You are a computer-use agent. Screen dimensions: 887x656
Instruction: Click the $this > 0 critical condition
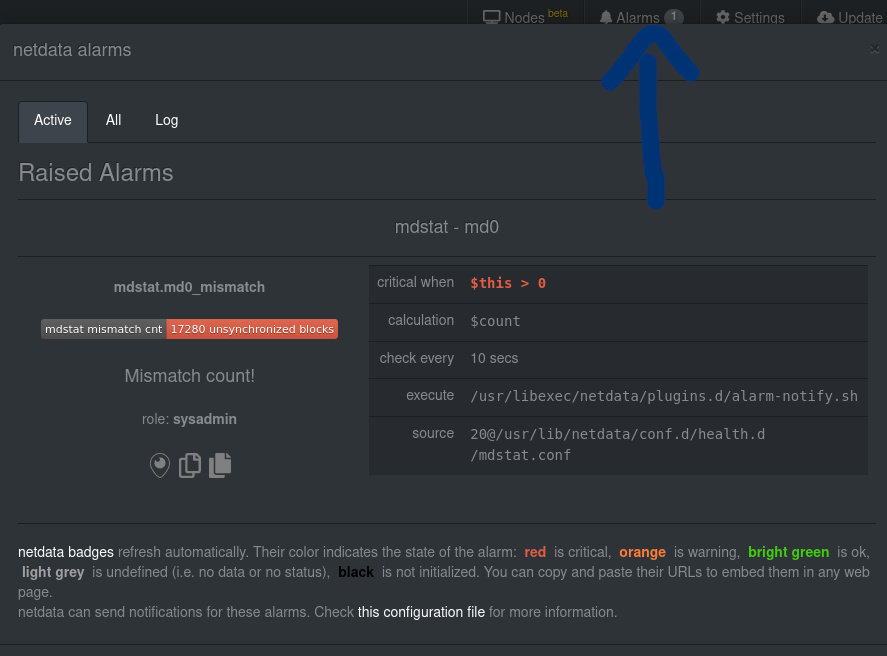coord(506,283)
